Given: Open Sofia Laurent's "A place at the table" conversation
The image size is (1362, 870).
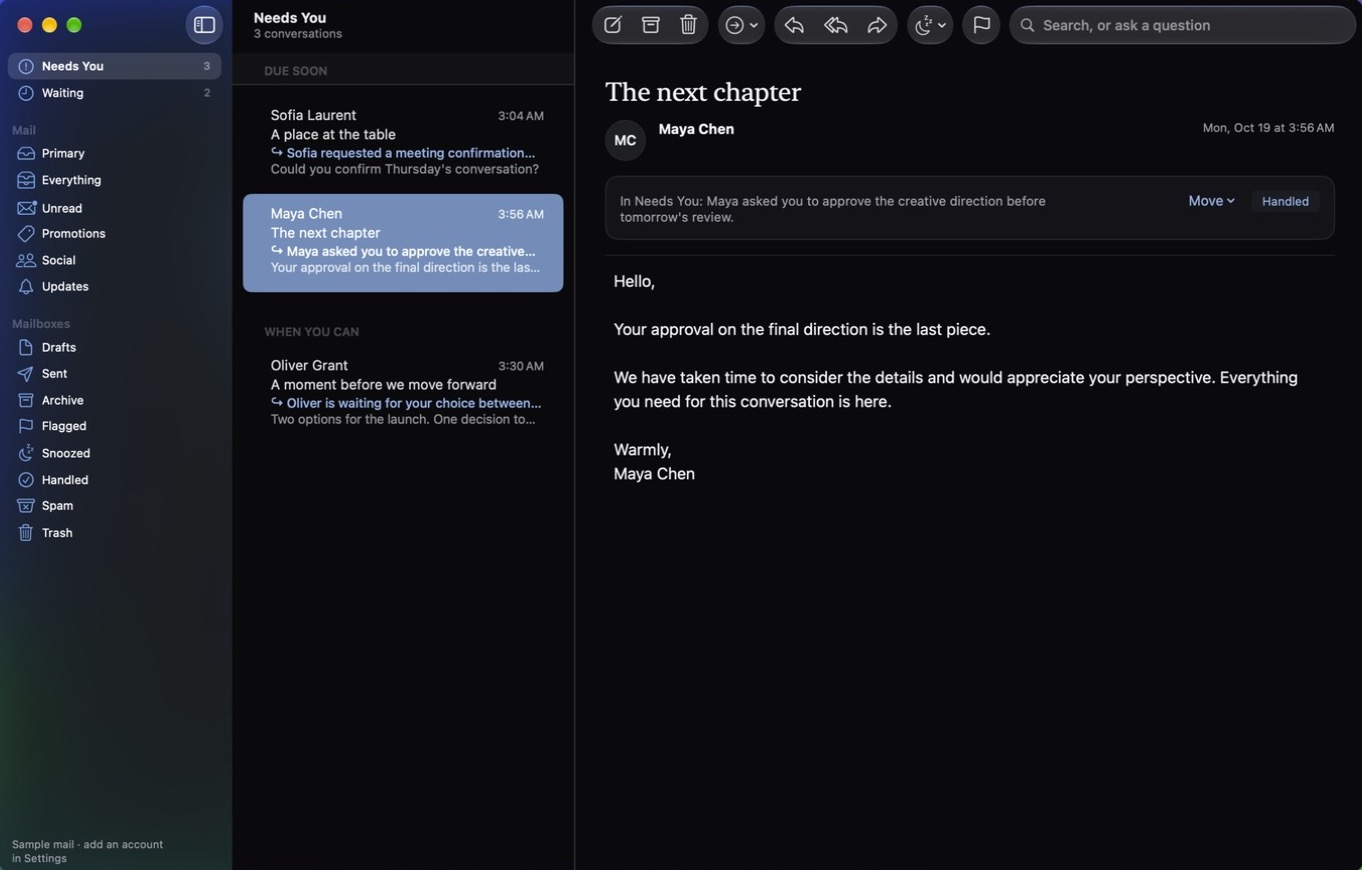Looking at the screenshot, I should [403, 142].
